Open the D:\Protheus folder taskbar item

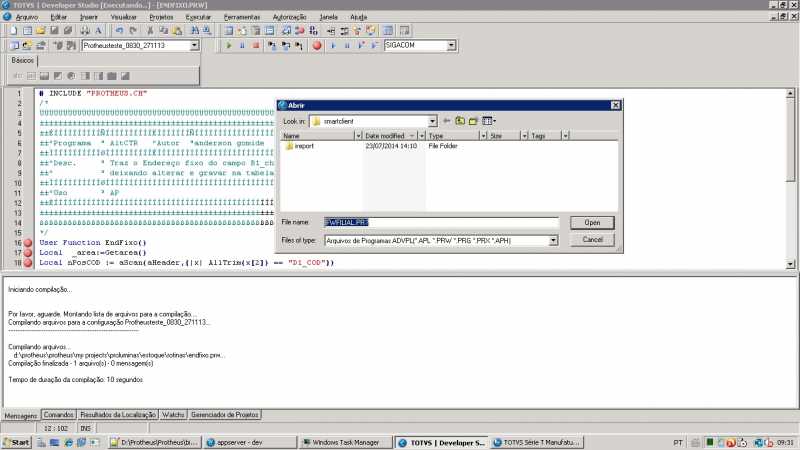tap(154, 443)
